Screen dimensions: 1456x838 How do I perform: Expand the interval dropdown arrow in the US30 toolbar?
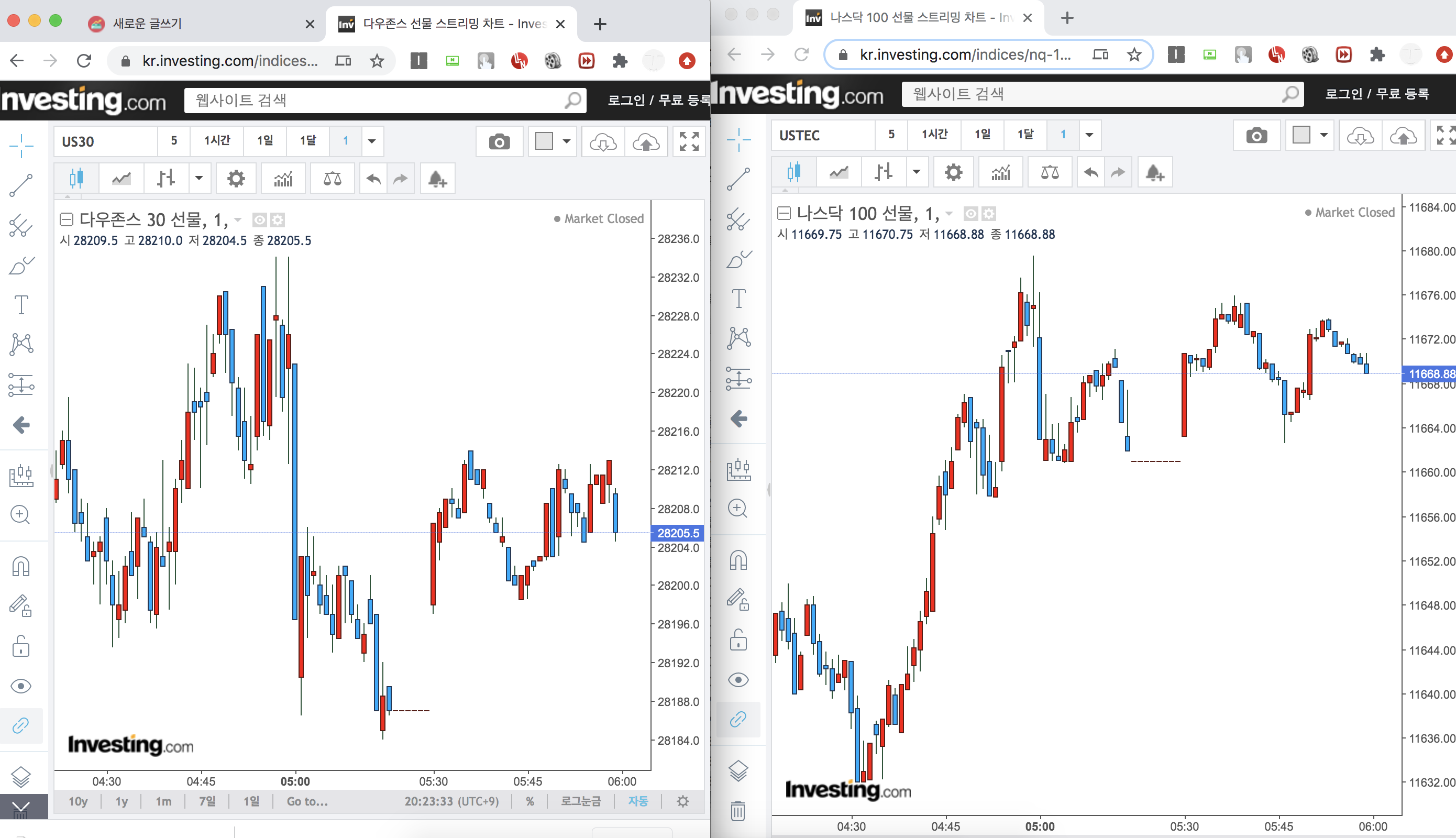click(372, 141)
